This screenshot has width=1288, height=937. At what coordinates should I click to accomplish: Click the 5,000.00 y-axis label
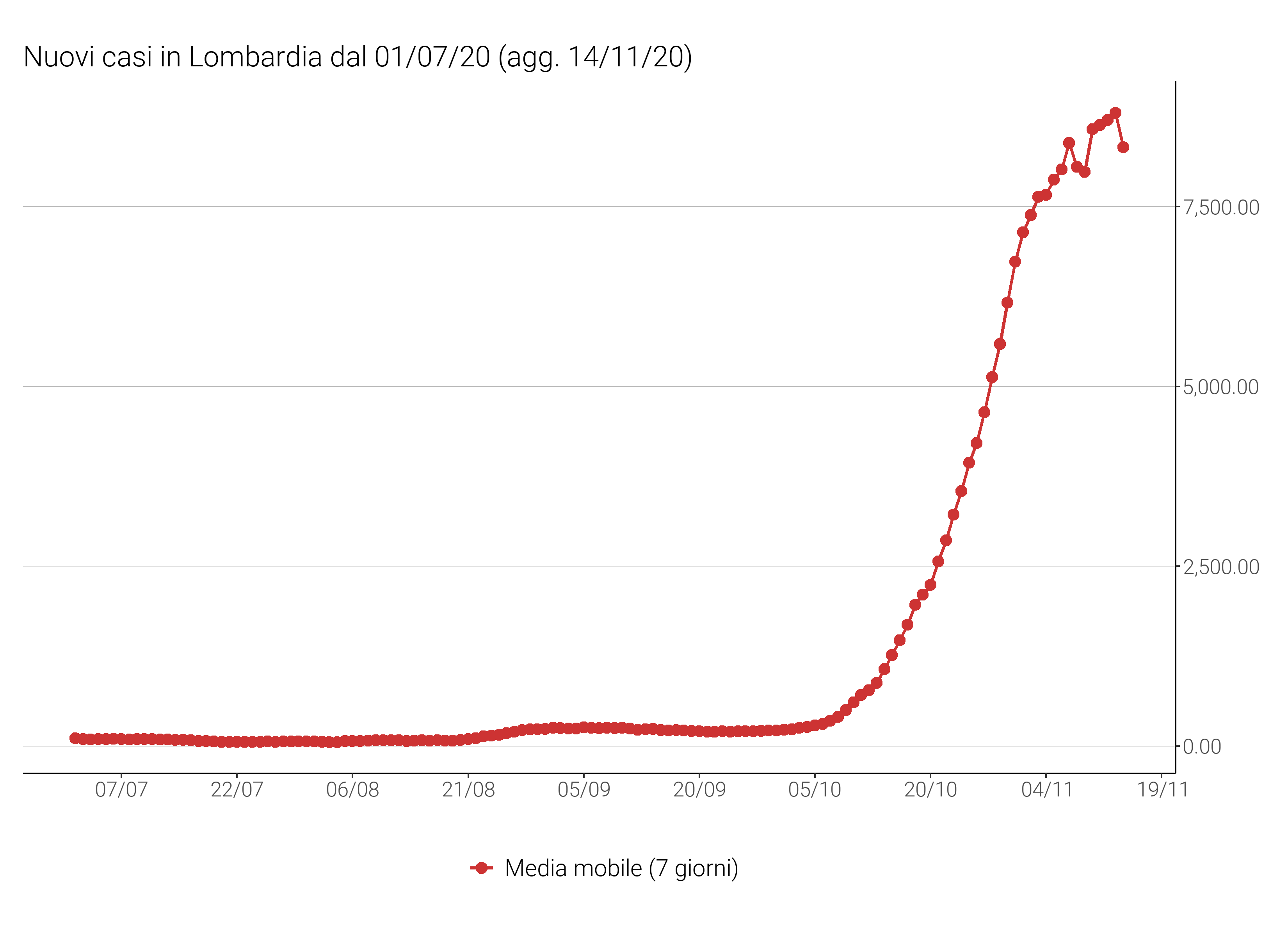coord(1221,388)
